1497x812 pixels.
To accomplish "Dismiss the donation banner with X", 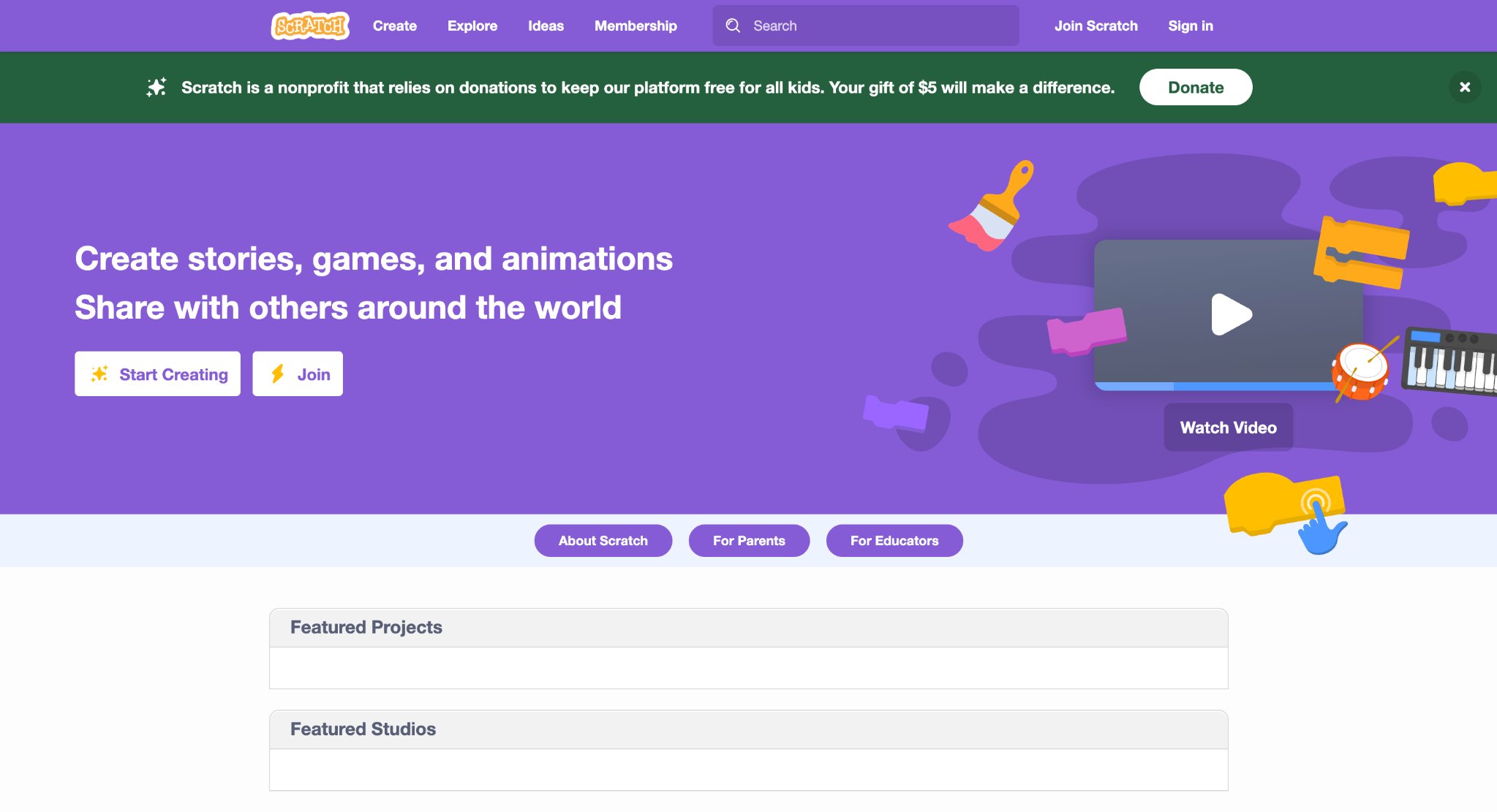I will (1464, 87).
